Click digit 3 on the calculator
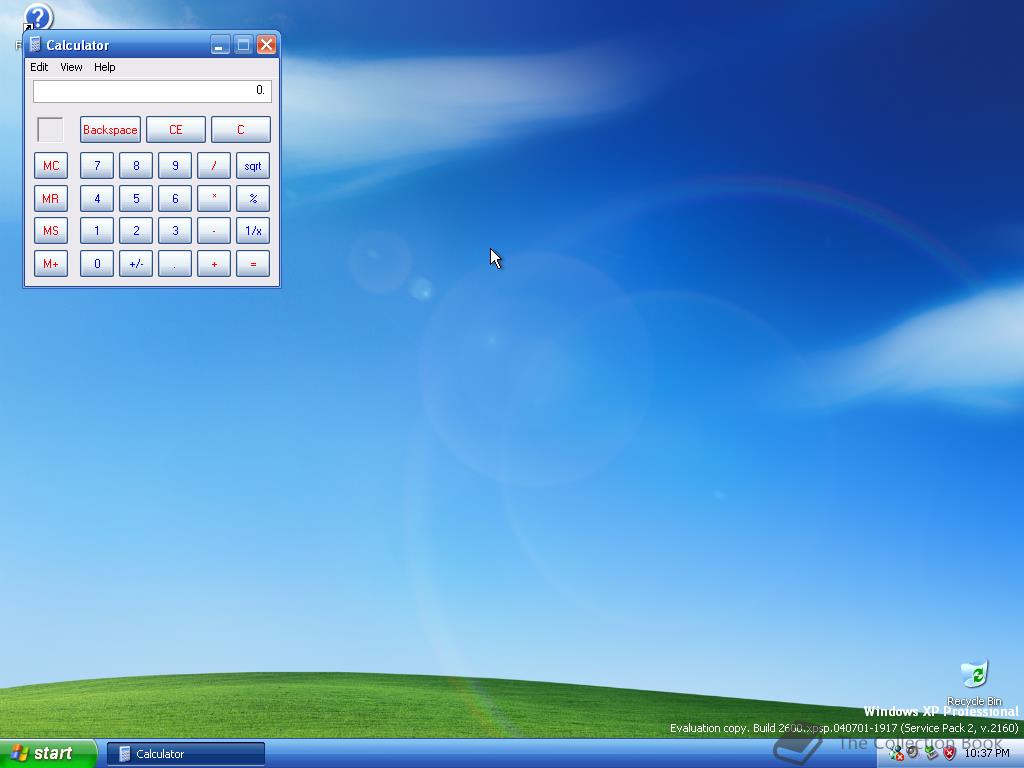Viewport: 1024px width, 768px height. (x=175, y=231)
